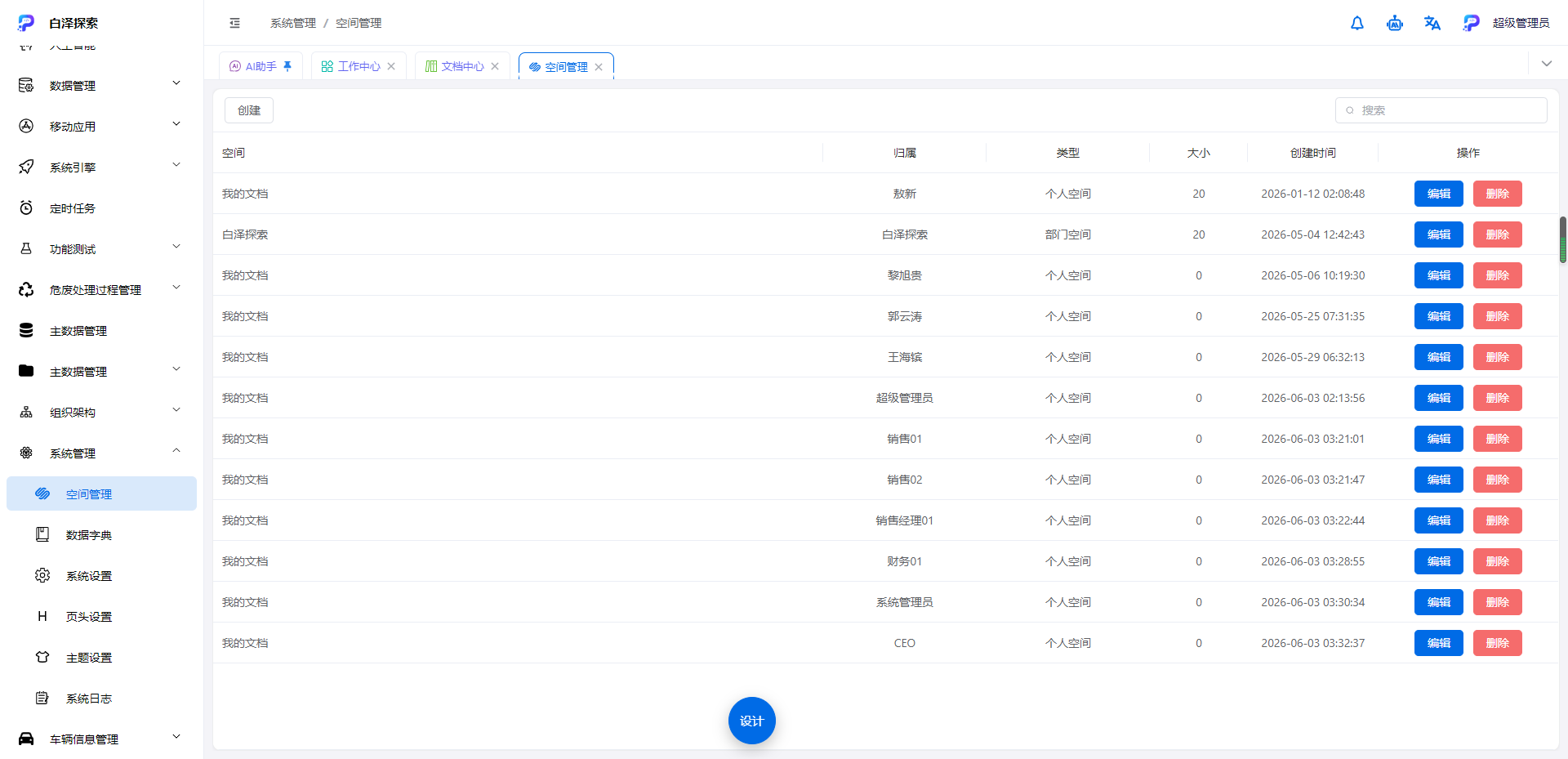Viewport: 1568px width, 759px height.
Task: Click the 数据字典 book icon
Action: (42, 534)
